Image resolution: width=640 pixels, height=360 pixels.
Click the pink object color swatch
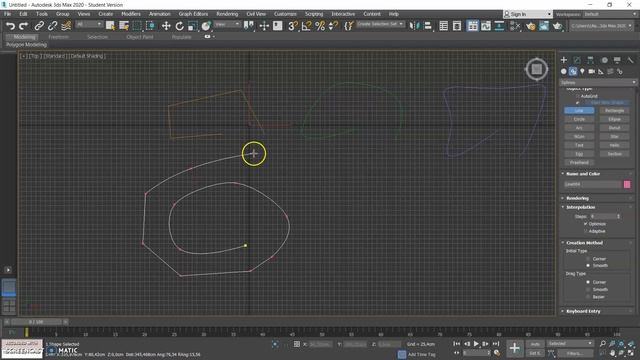coord(627,184)
